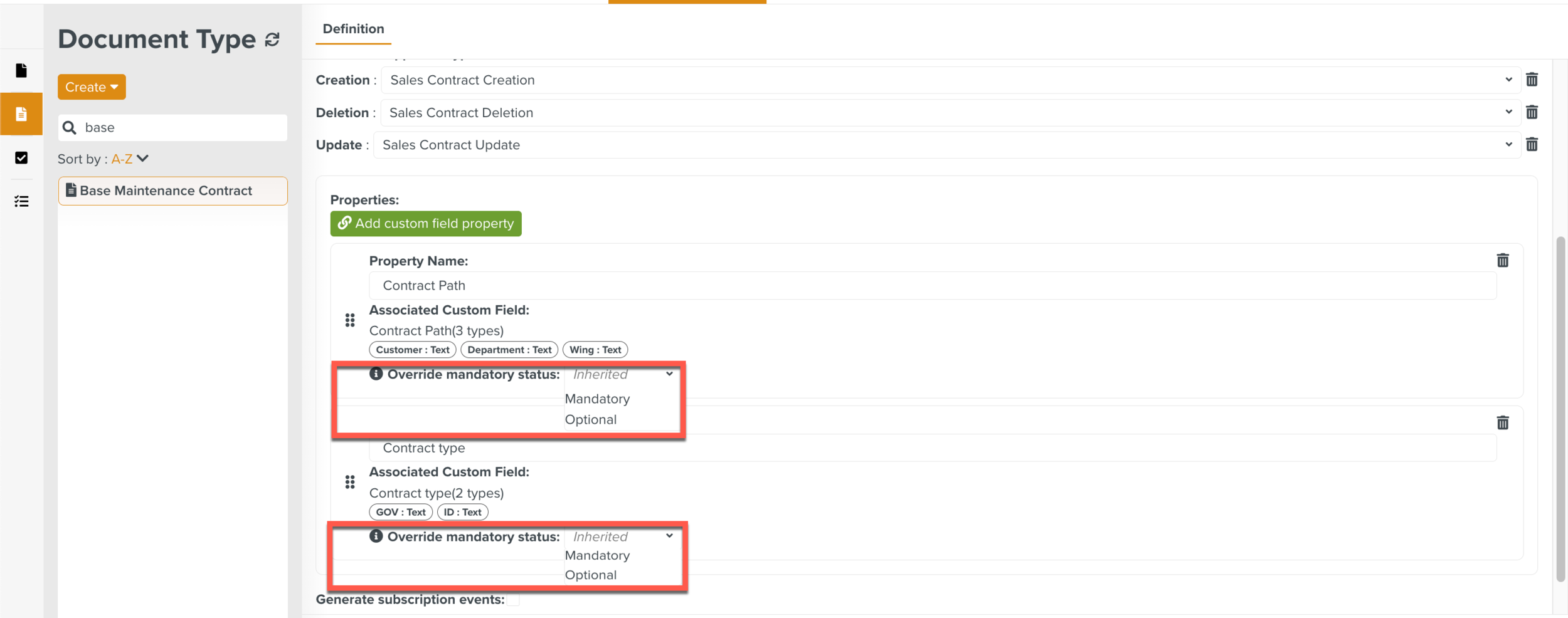Viewport: 1568px width, 618px height.
Task: Enable Generate subscription events checkbox
Action: tap(513, 600)
